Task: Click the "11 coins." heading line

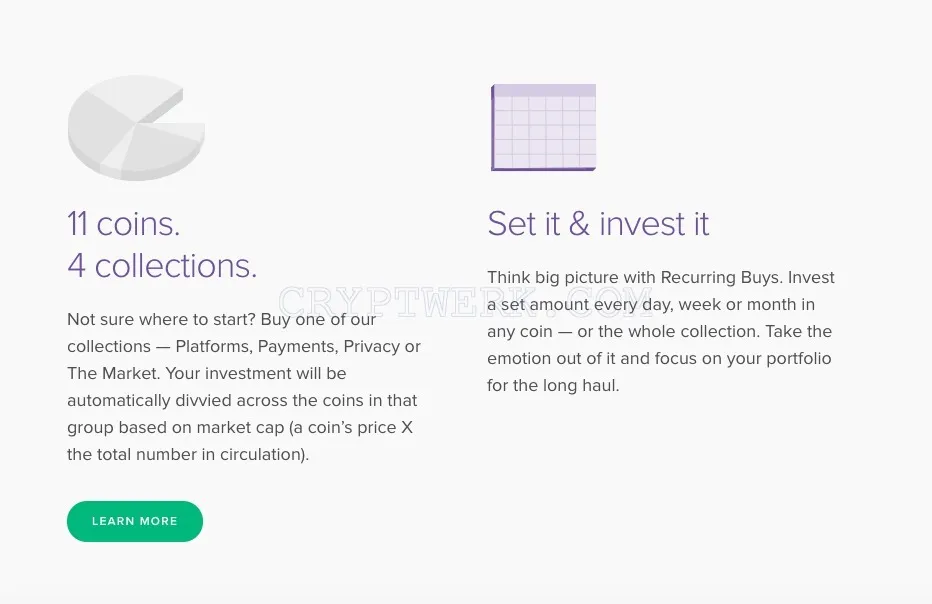Action: [x=124, y=224]
